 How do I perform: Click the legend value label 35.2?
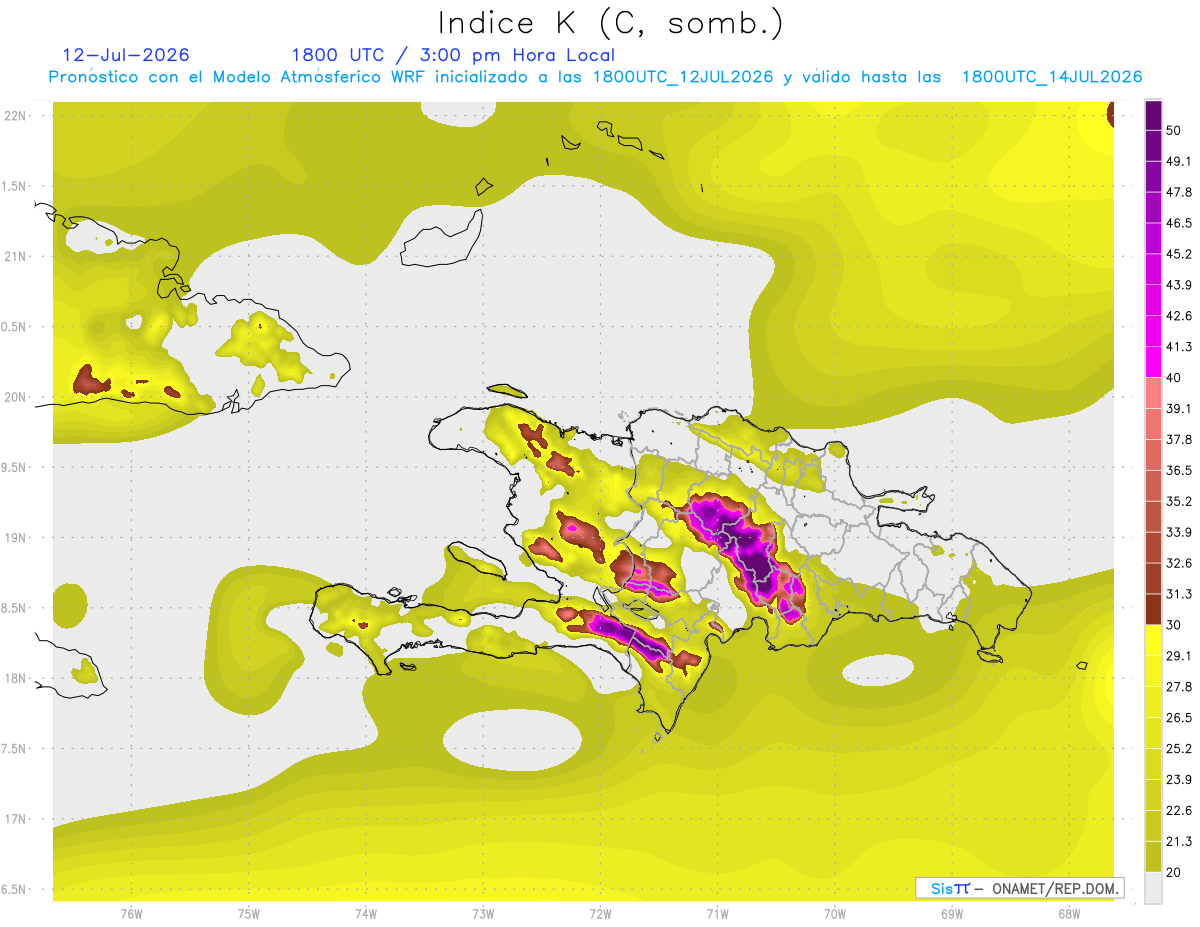tap(1179, 501)
